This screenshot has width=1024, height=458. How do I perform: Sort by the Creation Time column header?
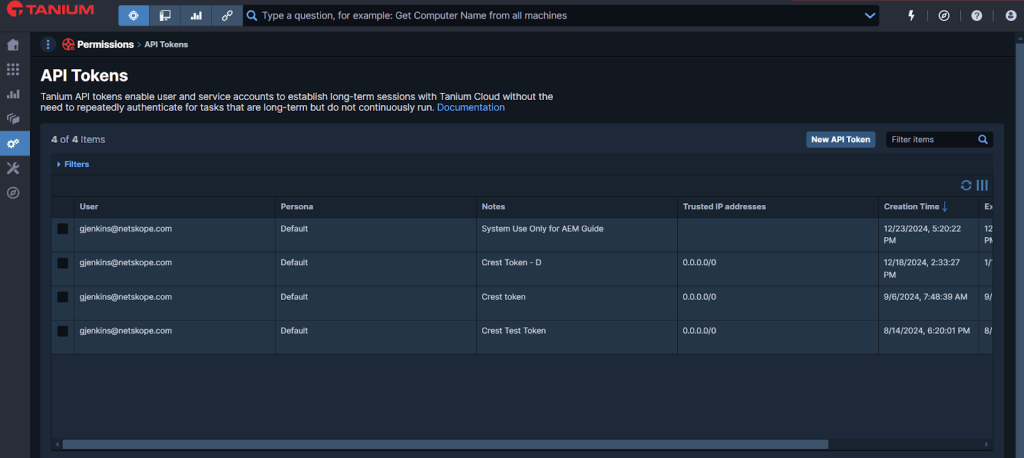point(911,206)
